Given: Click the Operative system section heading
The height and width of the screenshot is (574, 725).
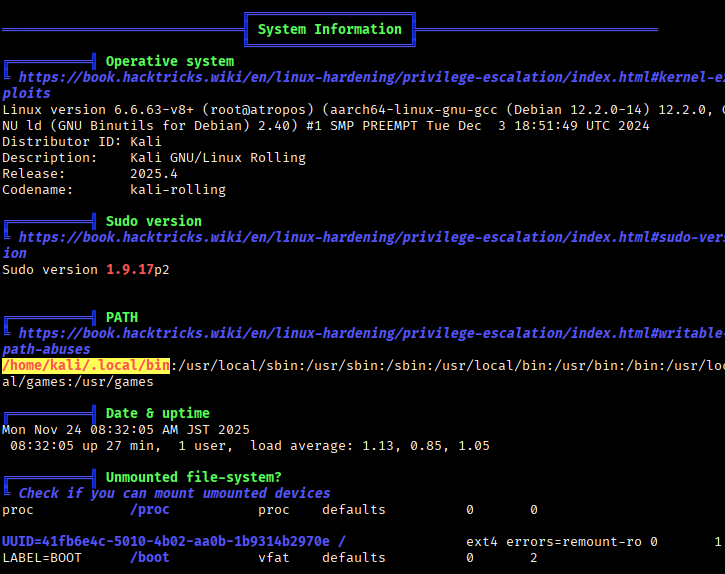Looking at the screenshot, I should pyautogui.click(x=169, y=61).
